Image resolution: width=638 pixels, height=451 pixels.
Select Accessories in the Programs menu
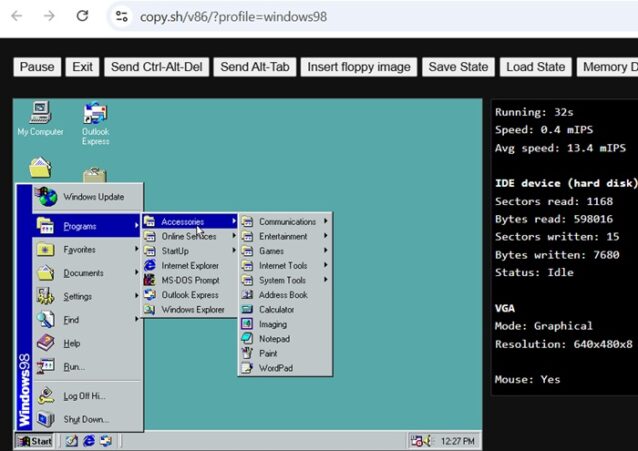tap(190, 221)
